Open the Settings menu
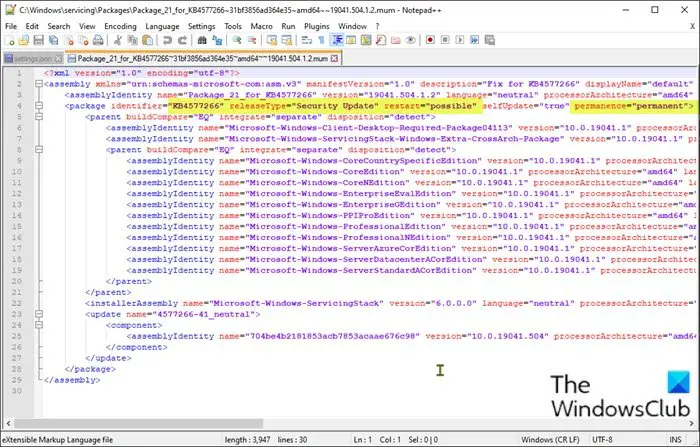The width and height of the screenshot is (700, 447). [x=201, y=26]
